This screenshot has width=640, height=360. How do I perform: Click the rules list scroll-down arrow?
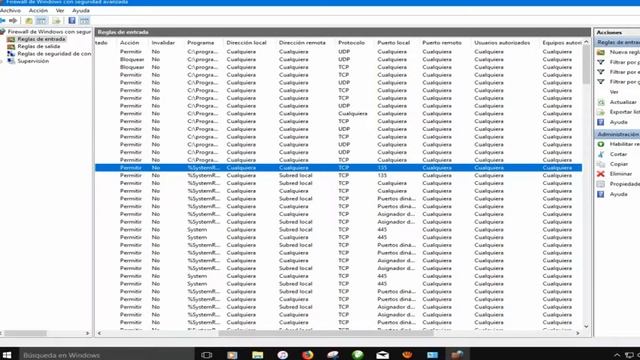tap(586, 326)
